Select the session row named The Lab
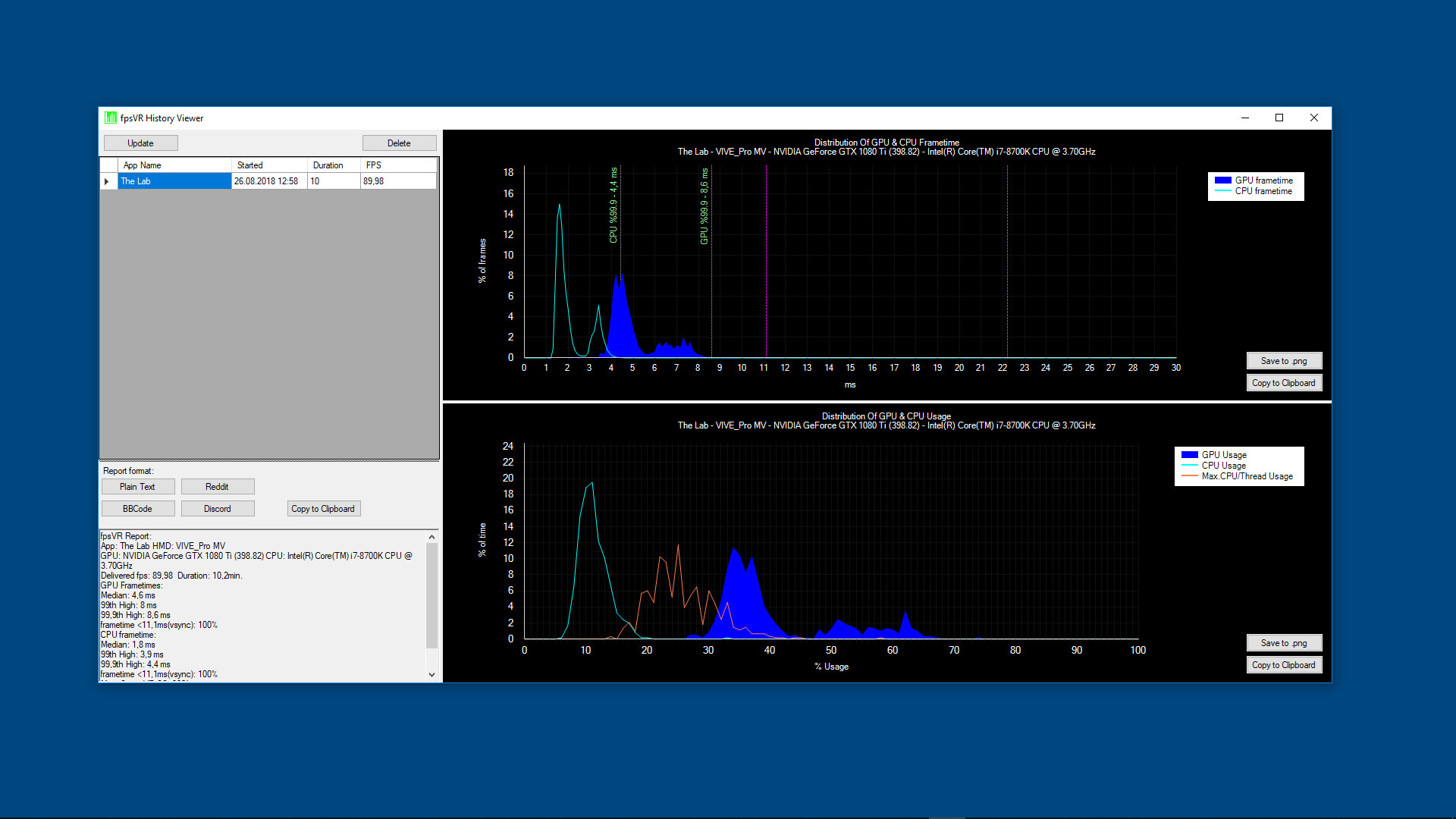The width and height of the screenshot is (1456, 819). point(174,180)
